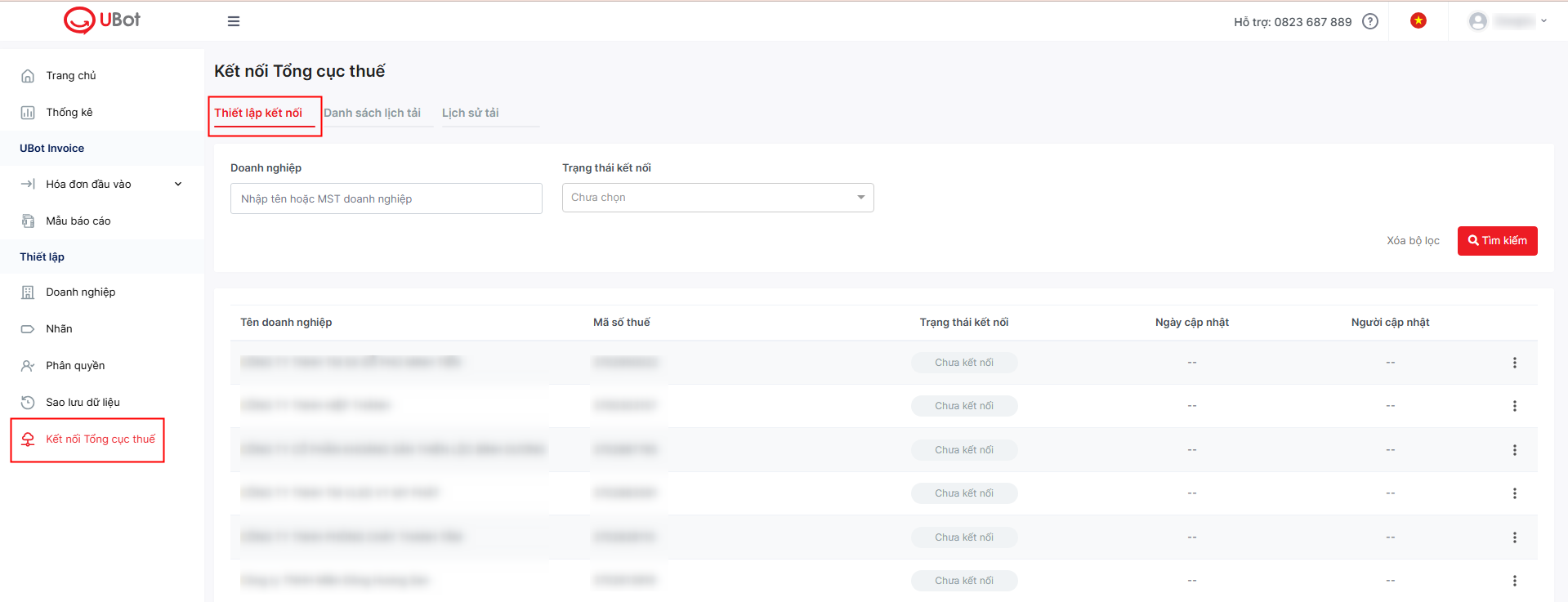Open the three-dot menu in the fifth table row
Viewport: 1568px width, 602px height.
click(1515, 537)
